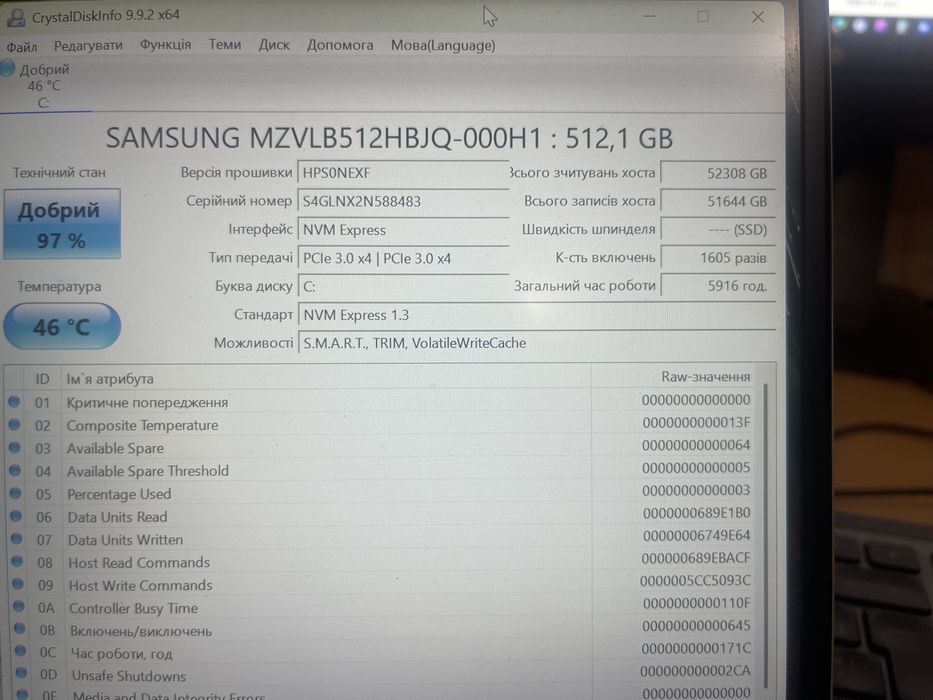Click the serial number field S4GLNX2N588483

click(402, 201)
